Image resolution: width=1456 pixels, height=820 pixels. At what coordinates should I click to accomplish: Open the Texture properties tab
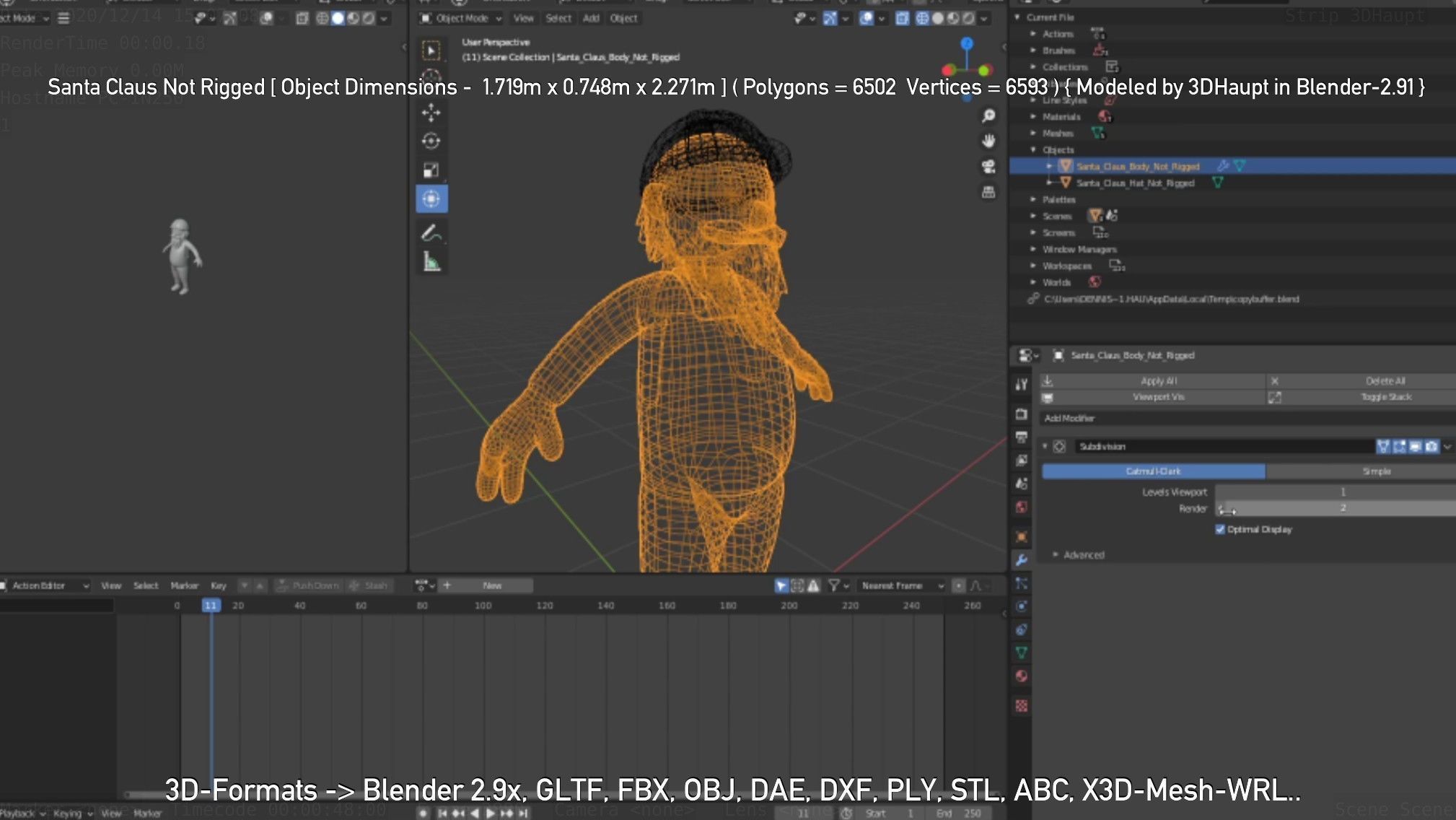(x=1021, y=706)
